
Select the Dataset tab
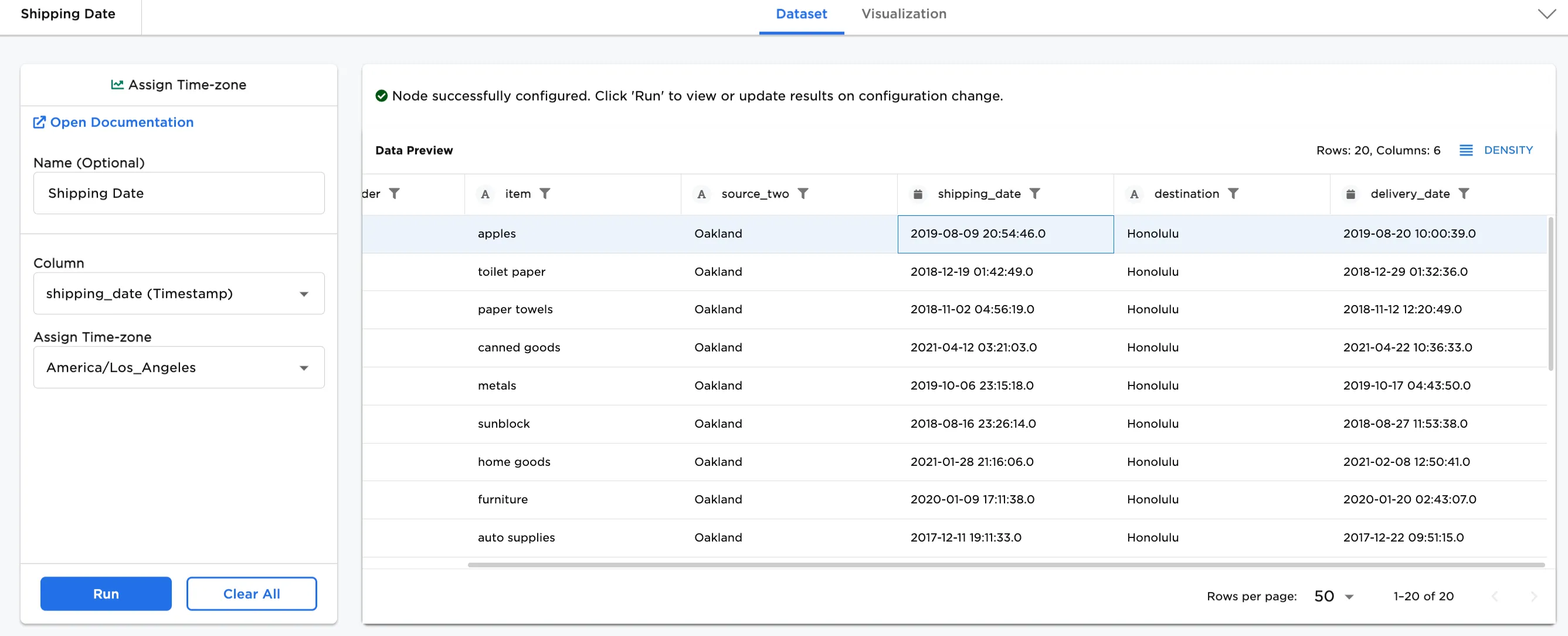point(800,14)
